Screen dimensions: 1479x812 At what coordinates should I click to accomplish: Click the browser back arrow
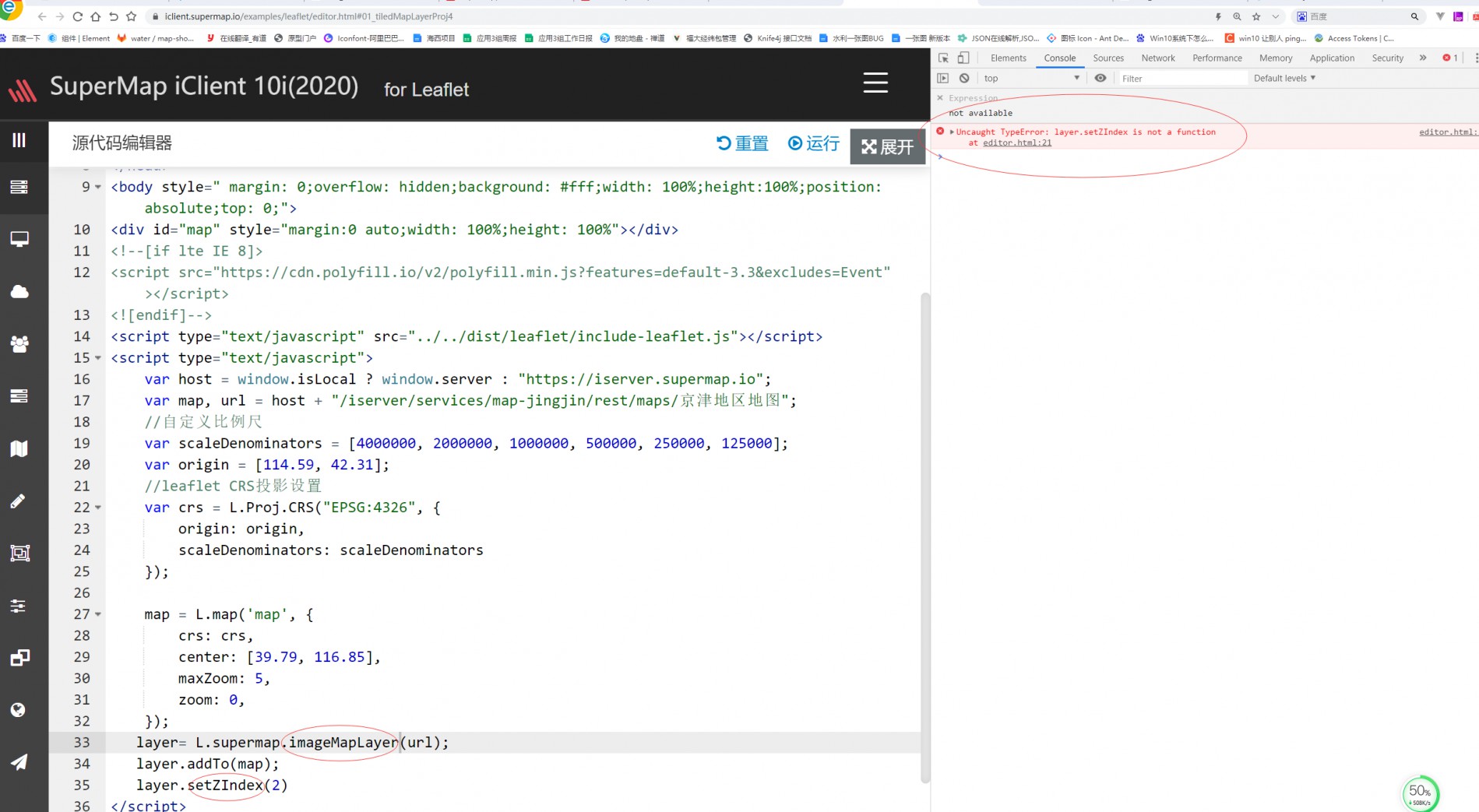coord(41,16)
